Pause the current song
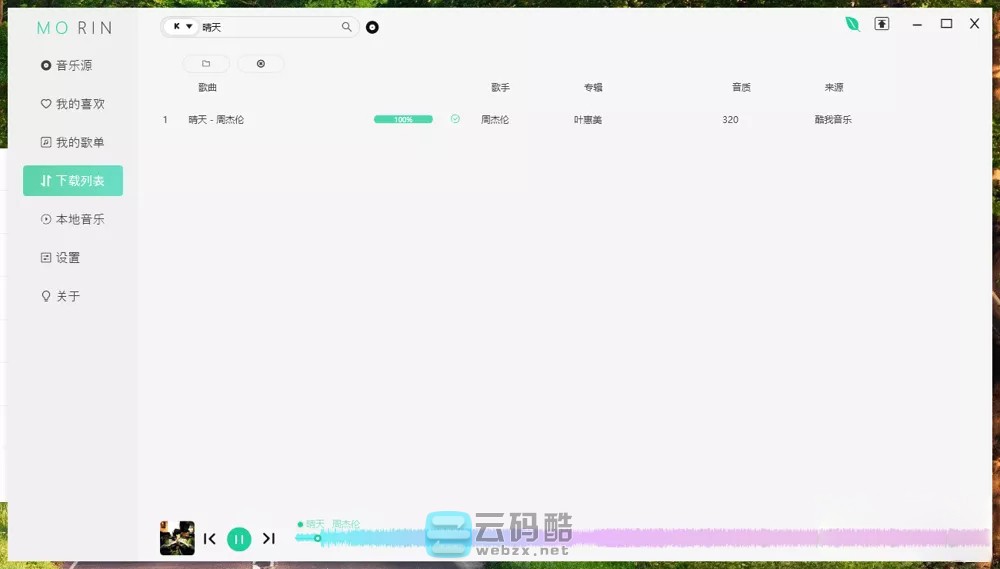Viewport: 1000px width, 569px height. click(x=239, y=539)
